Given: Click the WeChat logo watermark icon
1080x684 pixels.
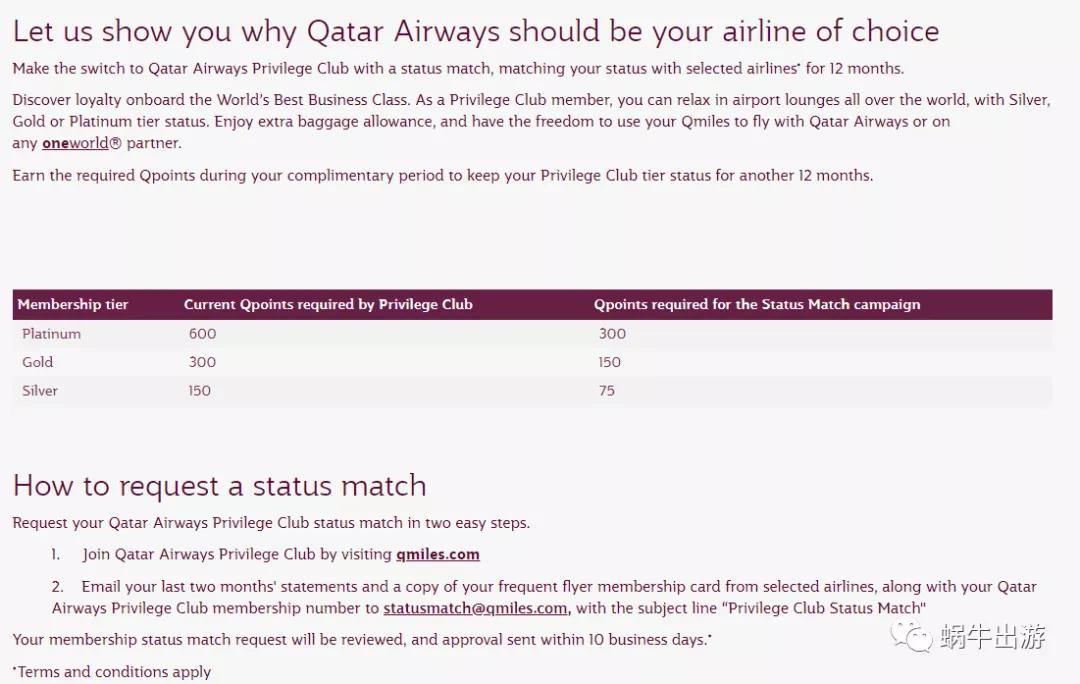Looking at the screenshot, I should (912, 636).
